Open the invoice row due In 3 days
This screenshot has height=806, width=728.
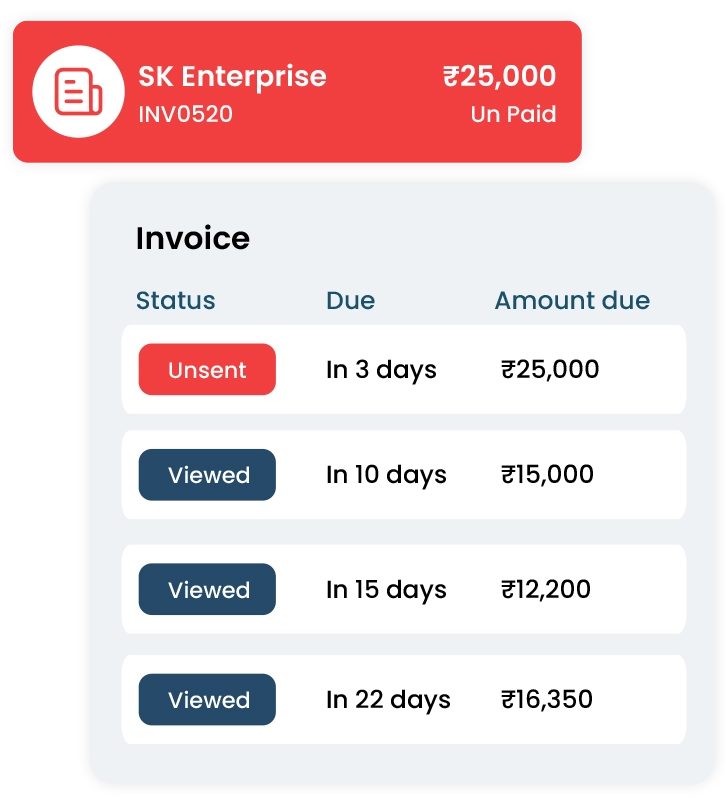(x=404, y=370)
